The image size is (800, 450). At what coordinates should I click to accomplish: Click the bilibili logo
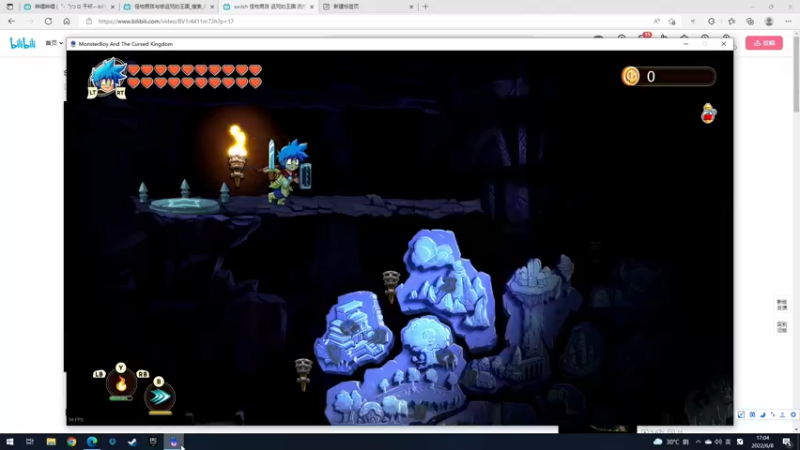22,43
